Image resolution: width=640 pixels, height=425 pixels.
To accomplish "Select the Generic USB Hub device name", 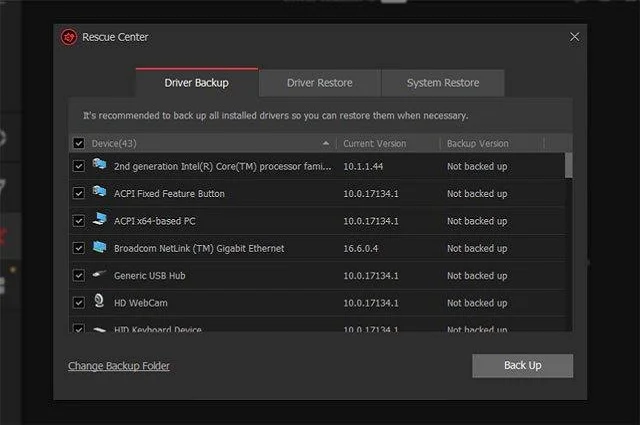I will (x=149, y=276).
